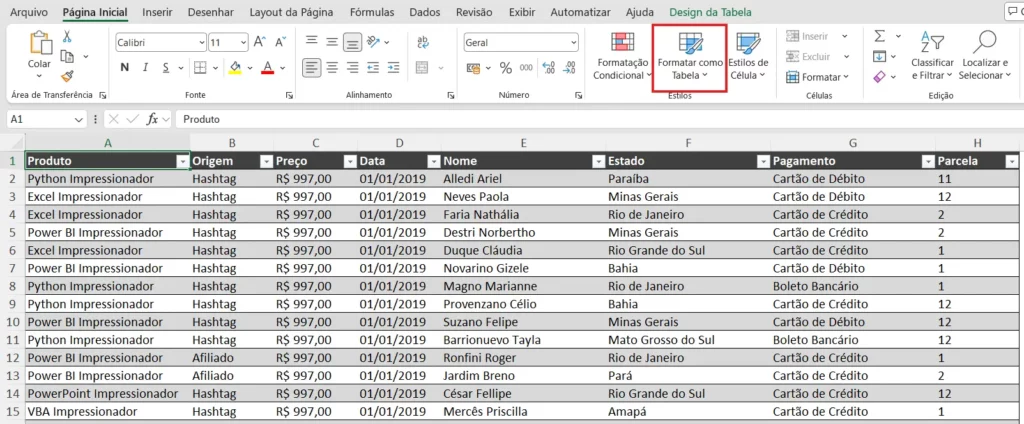Image resolution: width=1024 pixels, height=424 pixels.
Task: Increase font size with the larger A icon
Action: click(259, 42)
